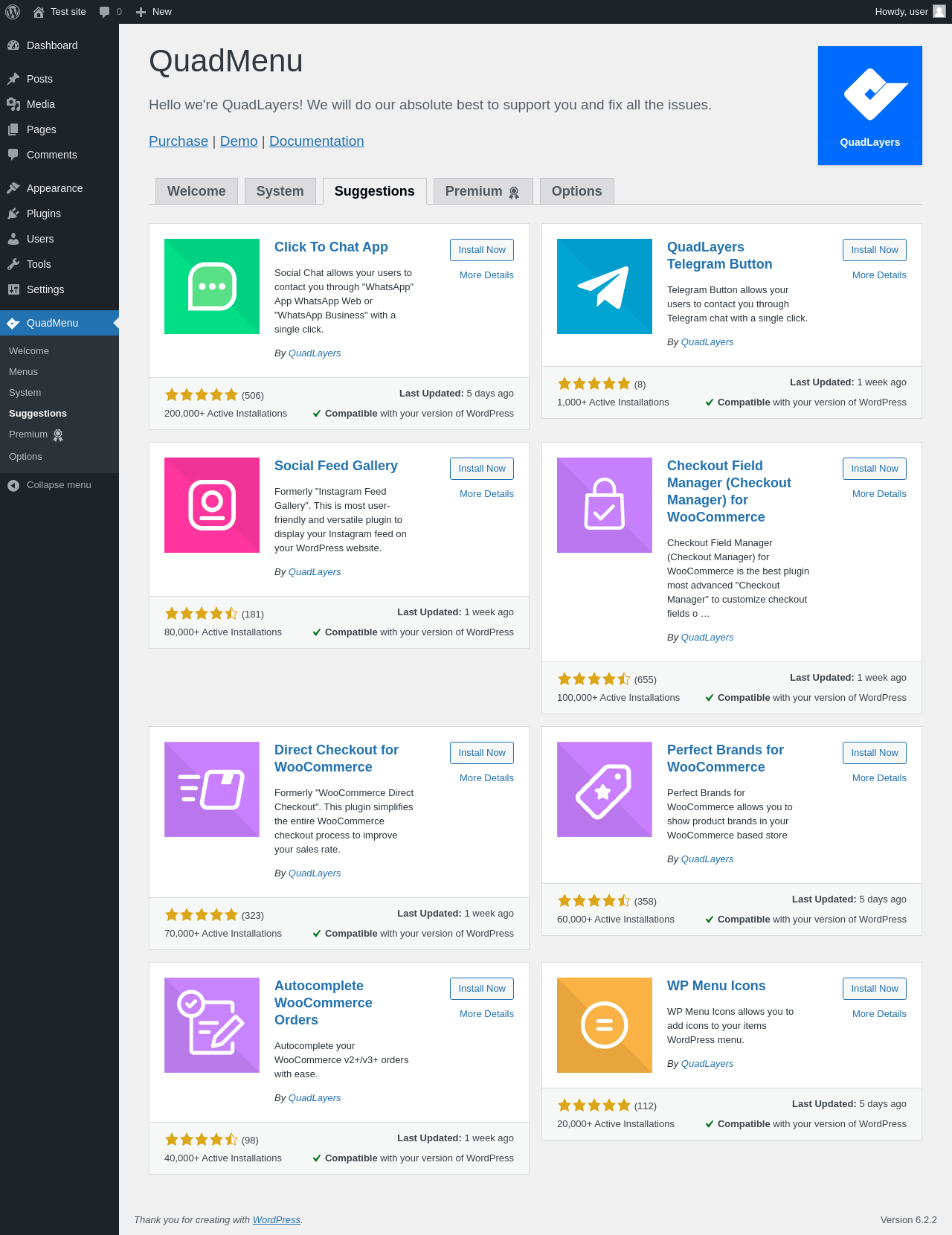
Task: Click the Social Feed Gallery icon
Action: pyautogui.click(x=212, y=505)
